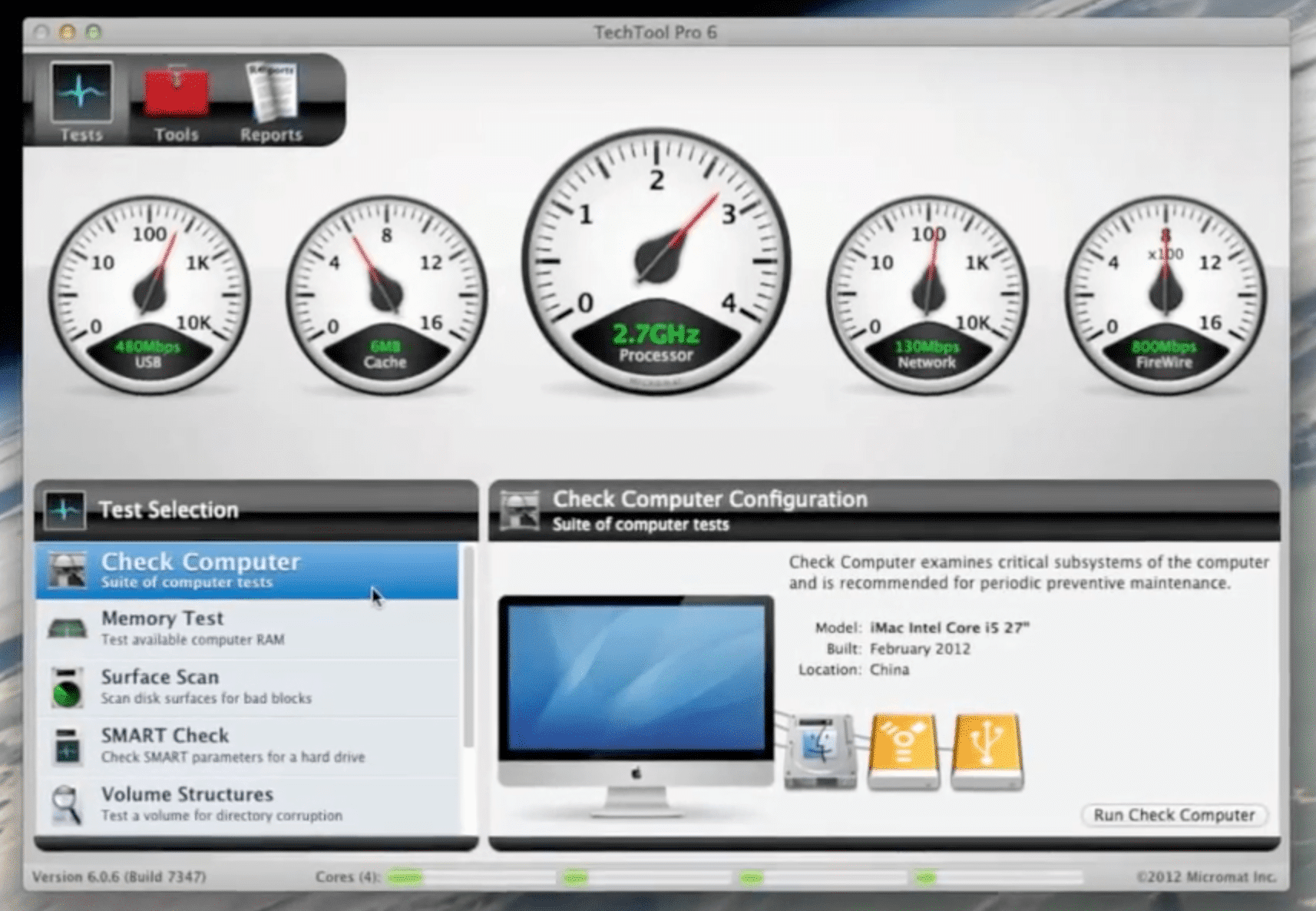The height and width of the screenshot is (911, 1316).
Task: Click the Surface Scan radar icon
Action: (x=68, y=687)
